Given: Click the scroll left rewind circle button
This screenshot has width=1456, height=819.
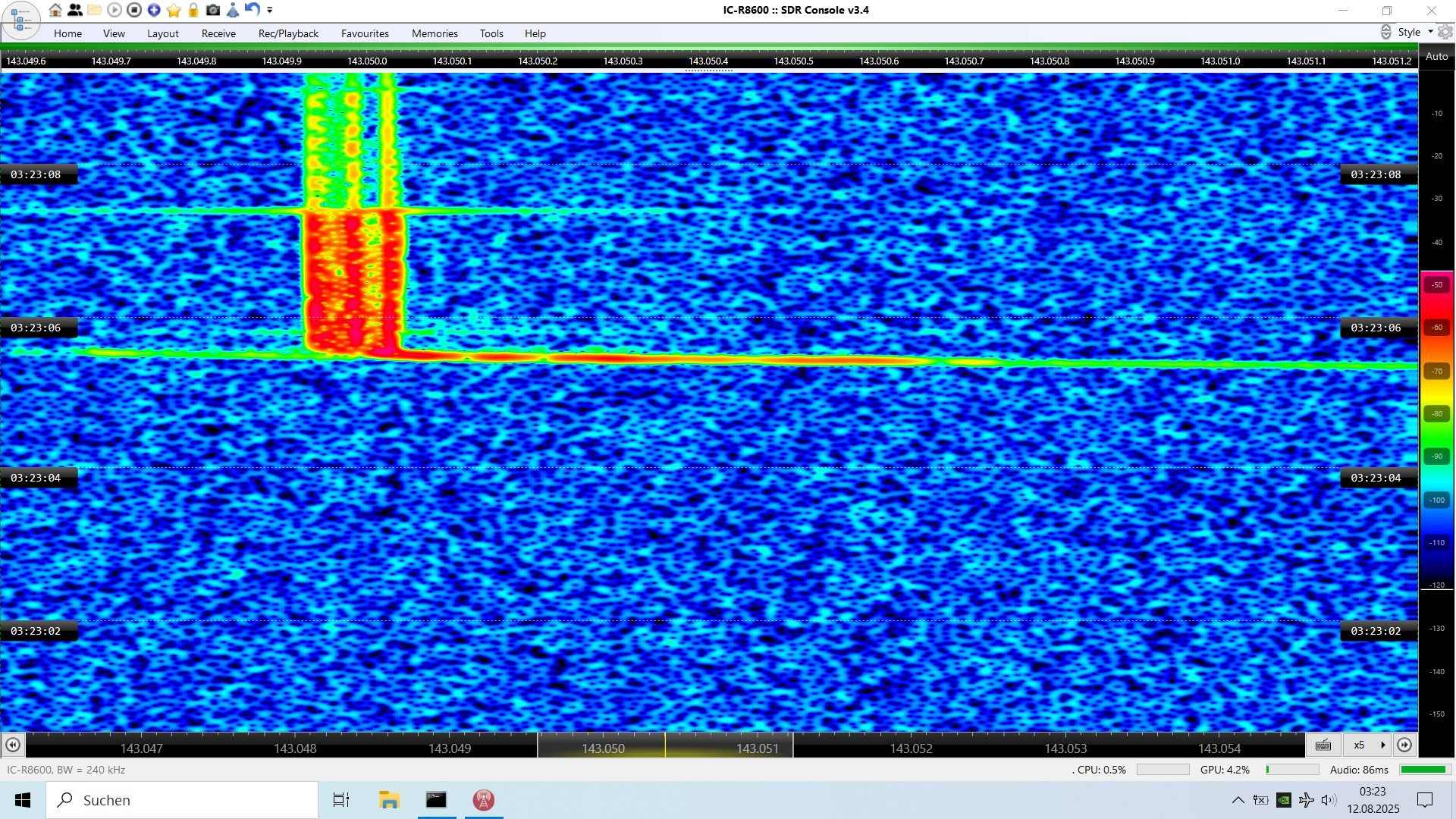Looking at the screenshot, I should tap(12, 745).
